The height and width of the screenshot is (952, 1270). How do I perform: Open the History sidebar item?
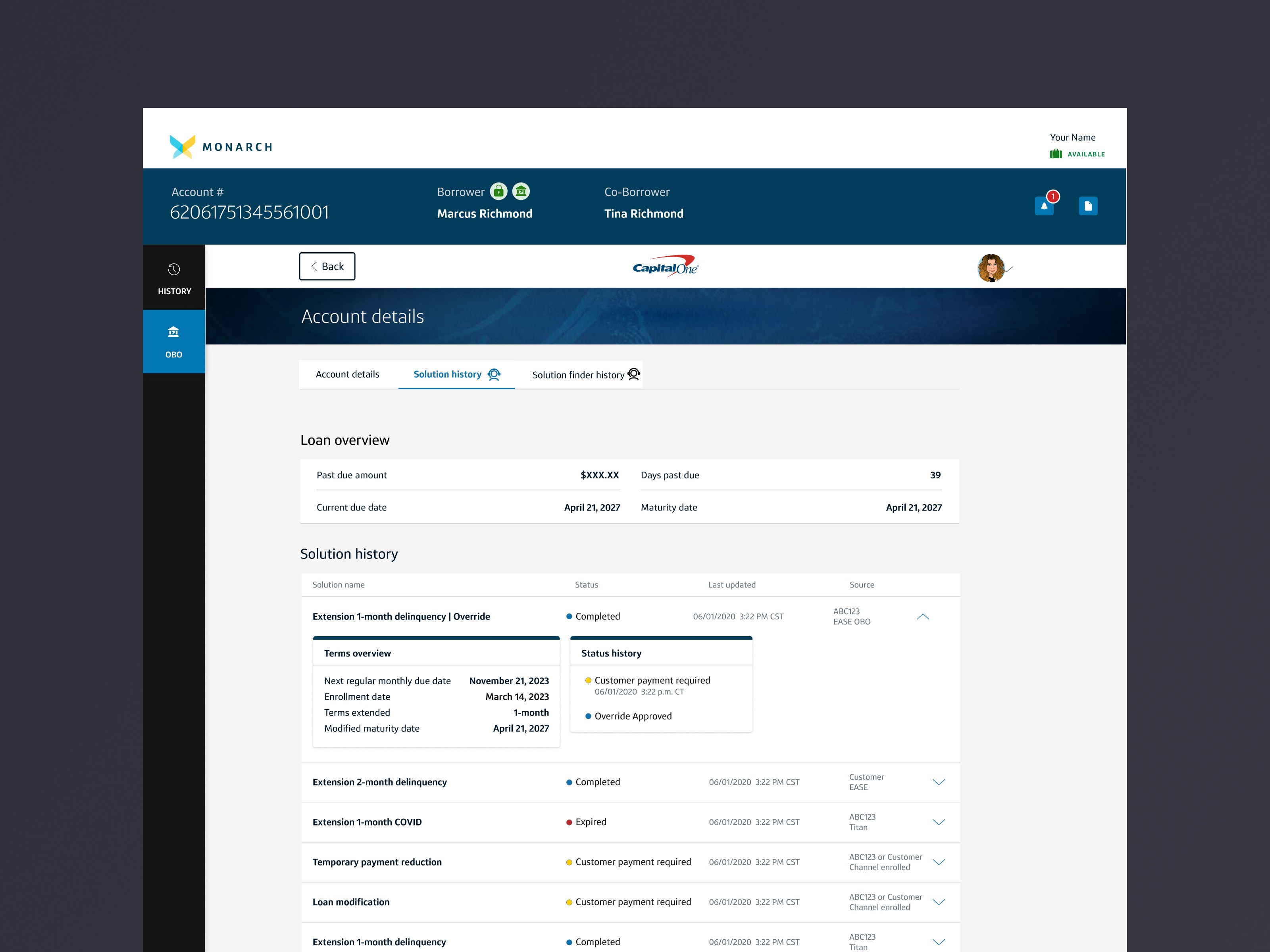click(174, 278)
